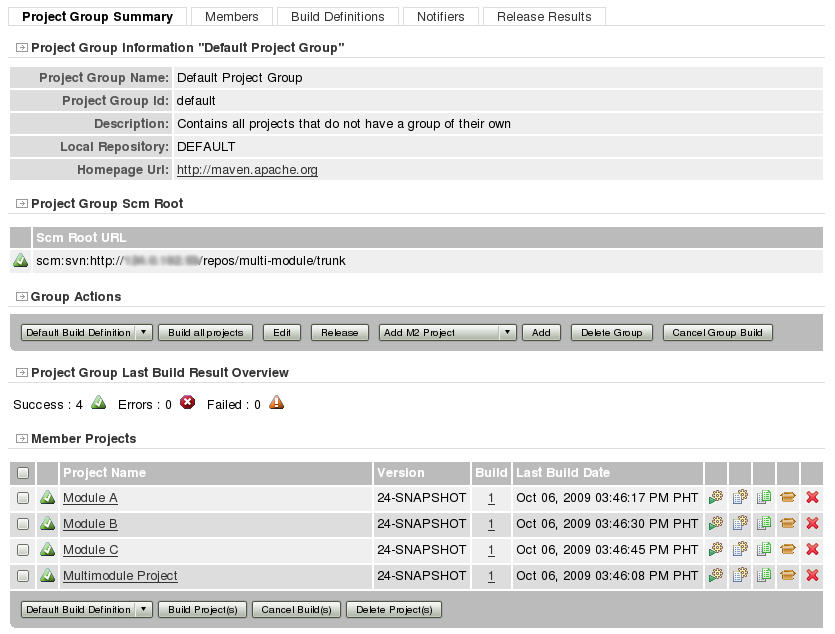Expand the Add M2 Project dropdown

click(447, 333)
